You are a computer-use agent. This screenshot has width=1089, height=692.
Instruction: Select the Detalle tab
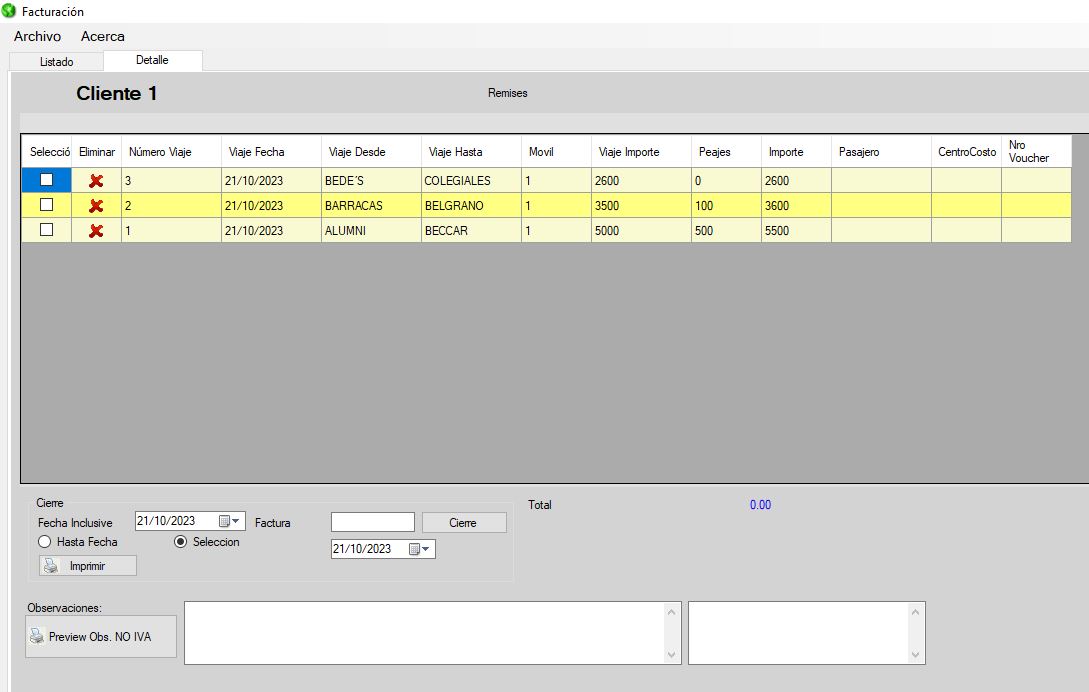152,60
